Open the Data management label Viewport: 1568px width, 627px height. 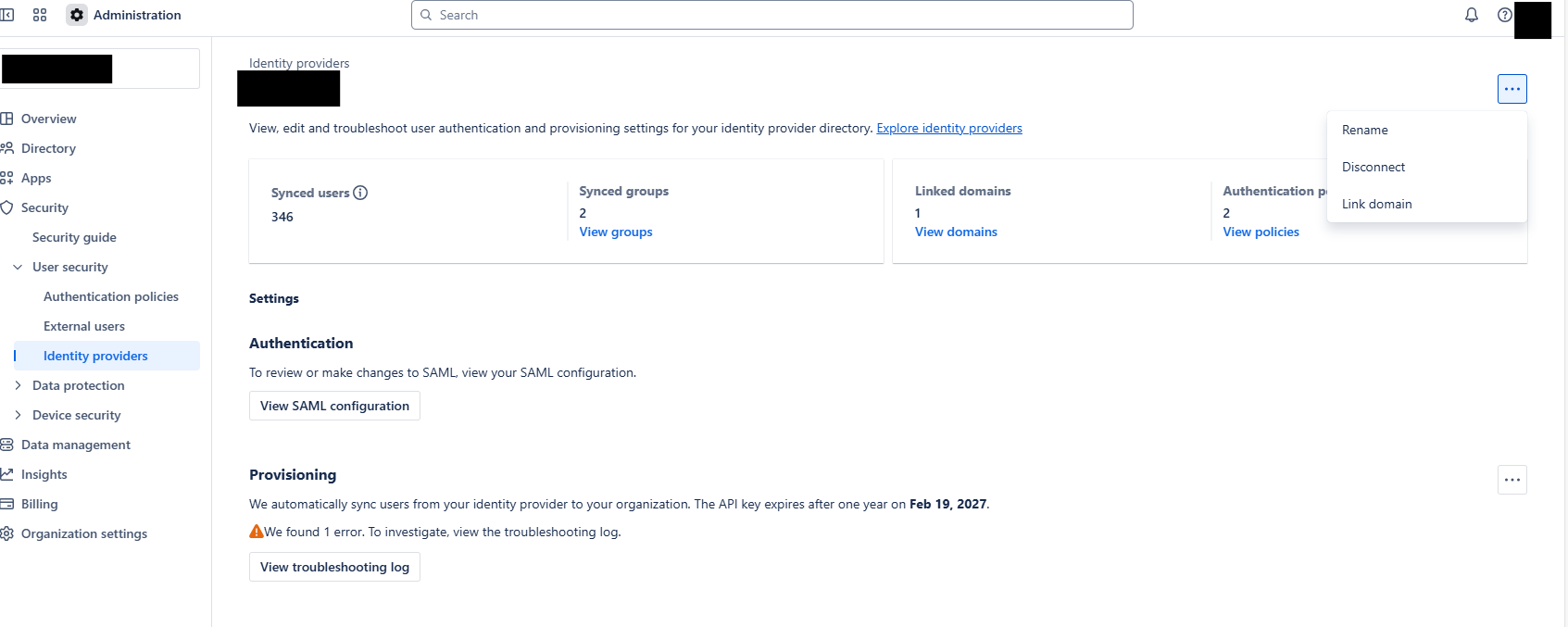(76, 445)
